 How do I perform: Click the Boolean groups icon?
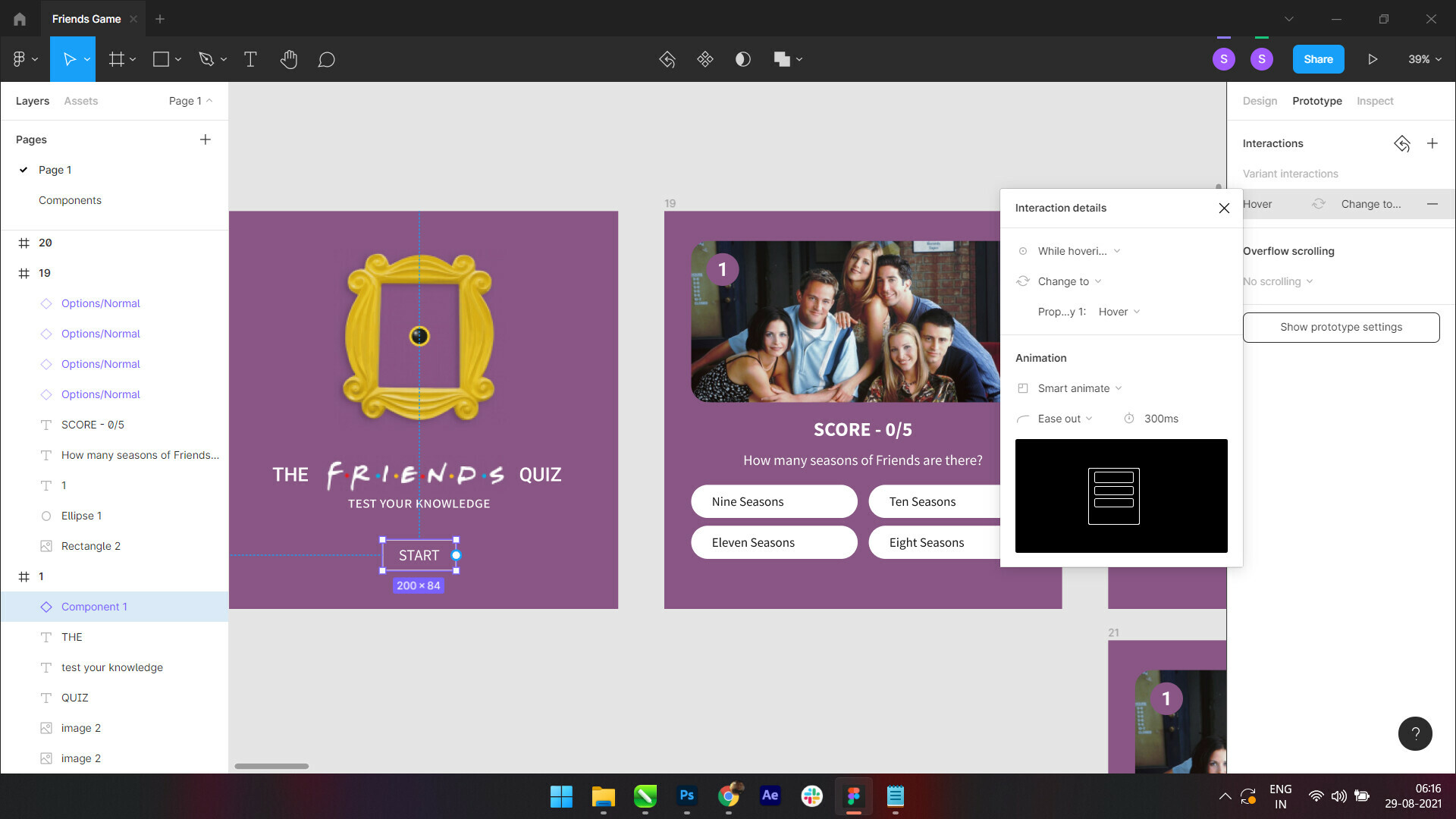782,59
